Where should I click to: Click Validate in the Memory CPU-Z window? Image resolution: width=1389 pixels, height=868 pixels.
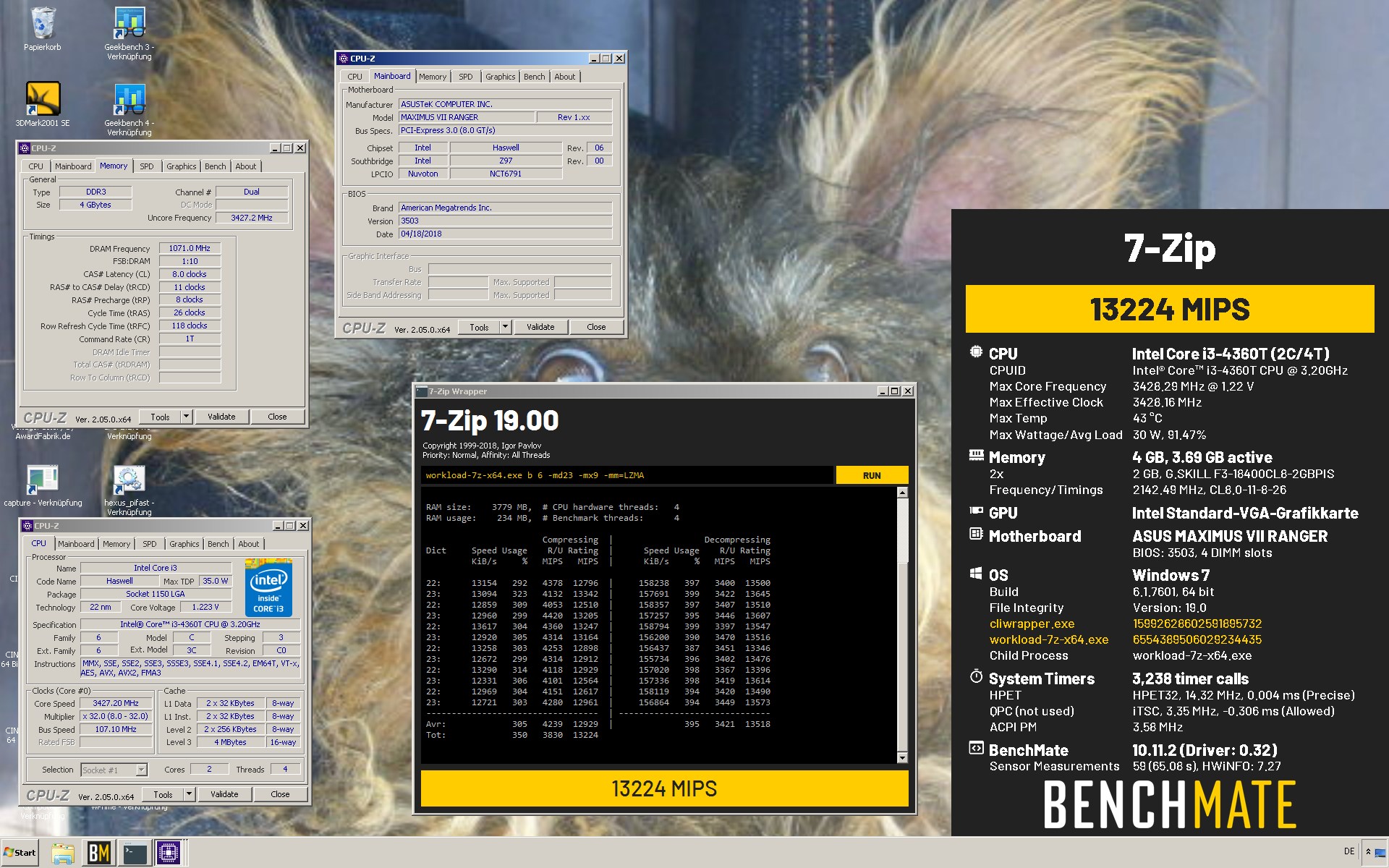click(221, 417)
